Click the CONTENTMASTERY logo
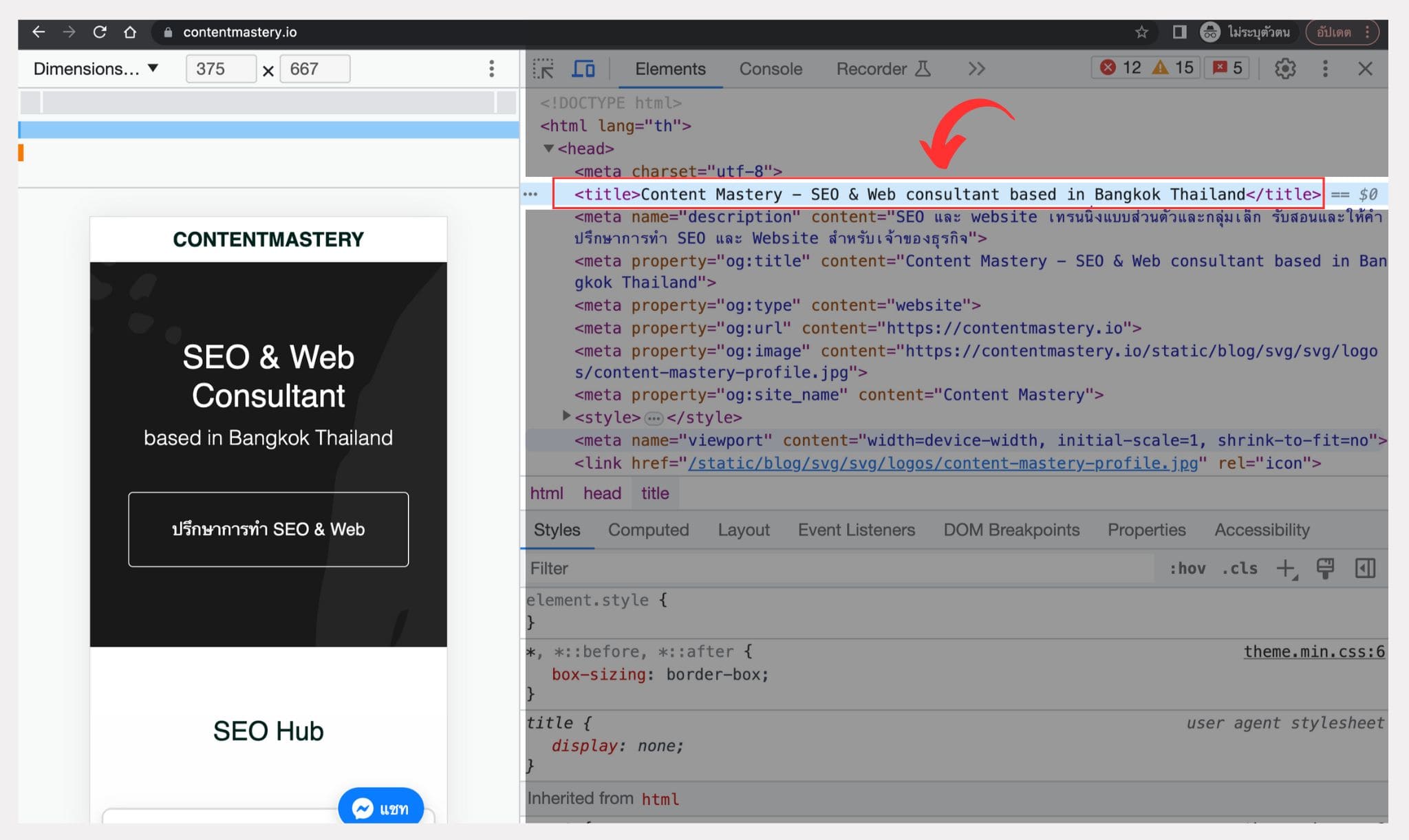The image size is (1409, 840). [x=268, y=239]
